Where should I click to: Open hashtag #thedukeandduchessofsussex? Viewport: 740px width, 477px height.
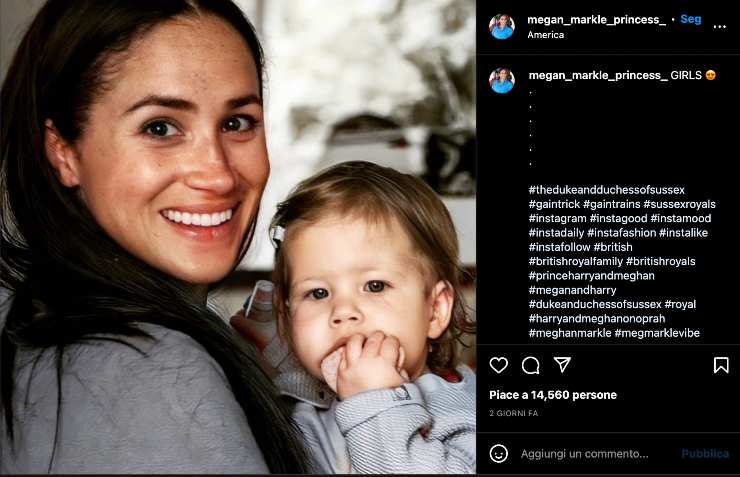click(606, 190)
